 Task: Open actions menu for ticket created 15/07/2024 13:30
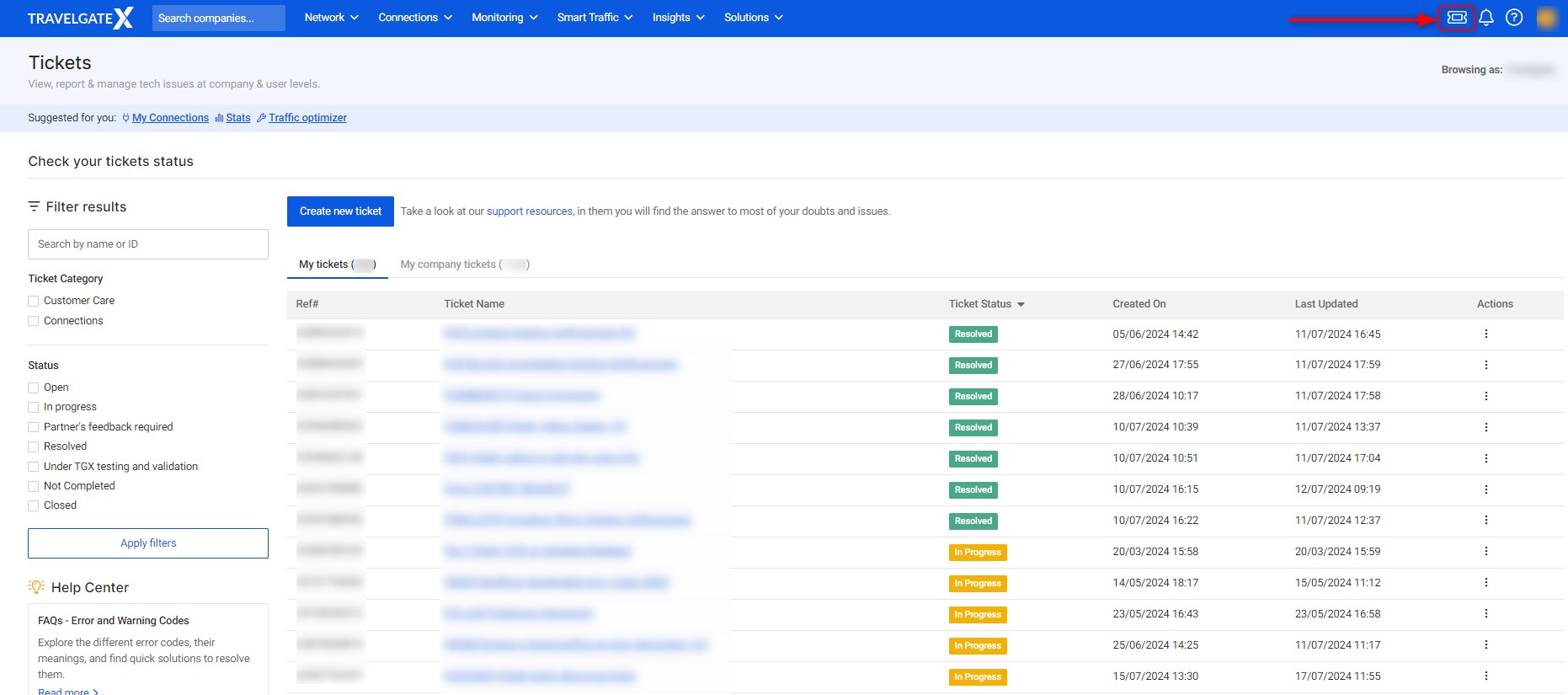tap(1486, 676)
